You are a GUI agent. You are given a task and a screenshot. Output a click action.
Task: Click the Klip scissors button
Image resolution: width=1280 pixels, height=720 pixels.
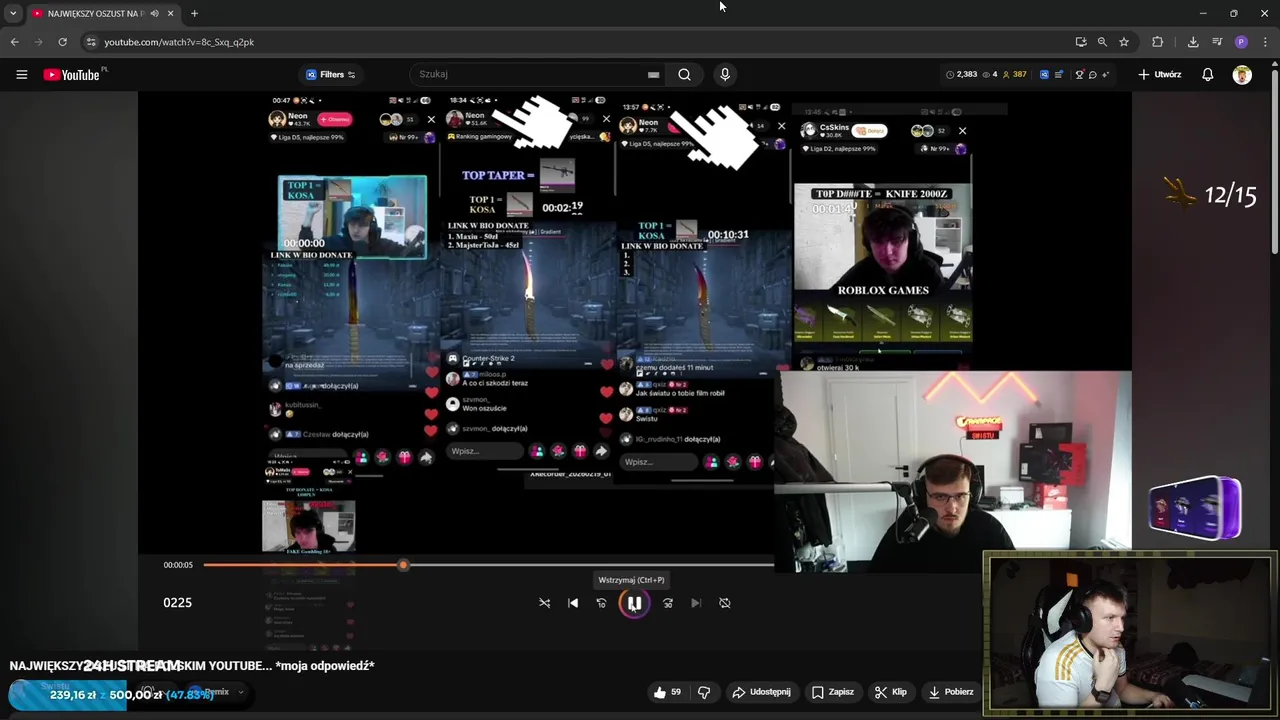890,692
